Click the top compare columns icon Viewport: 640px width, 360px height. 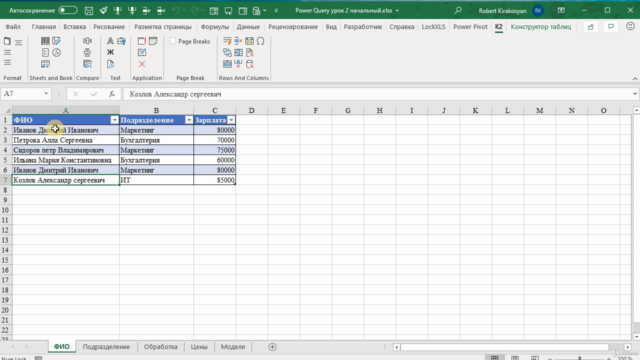coord(87,41)
